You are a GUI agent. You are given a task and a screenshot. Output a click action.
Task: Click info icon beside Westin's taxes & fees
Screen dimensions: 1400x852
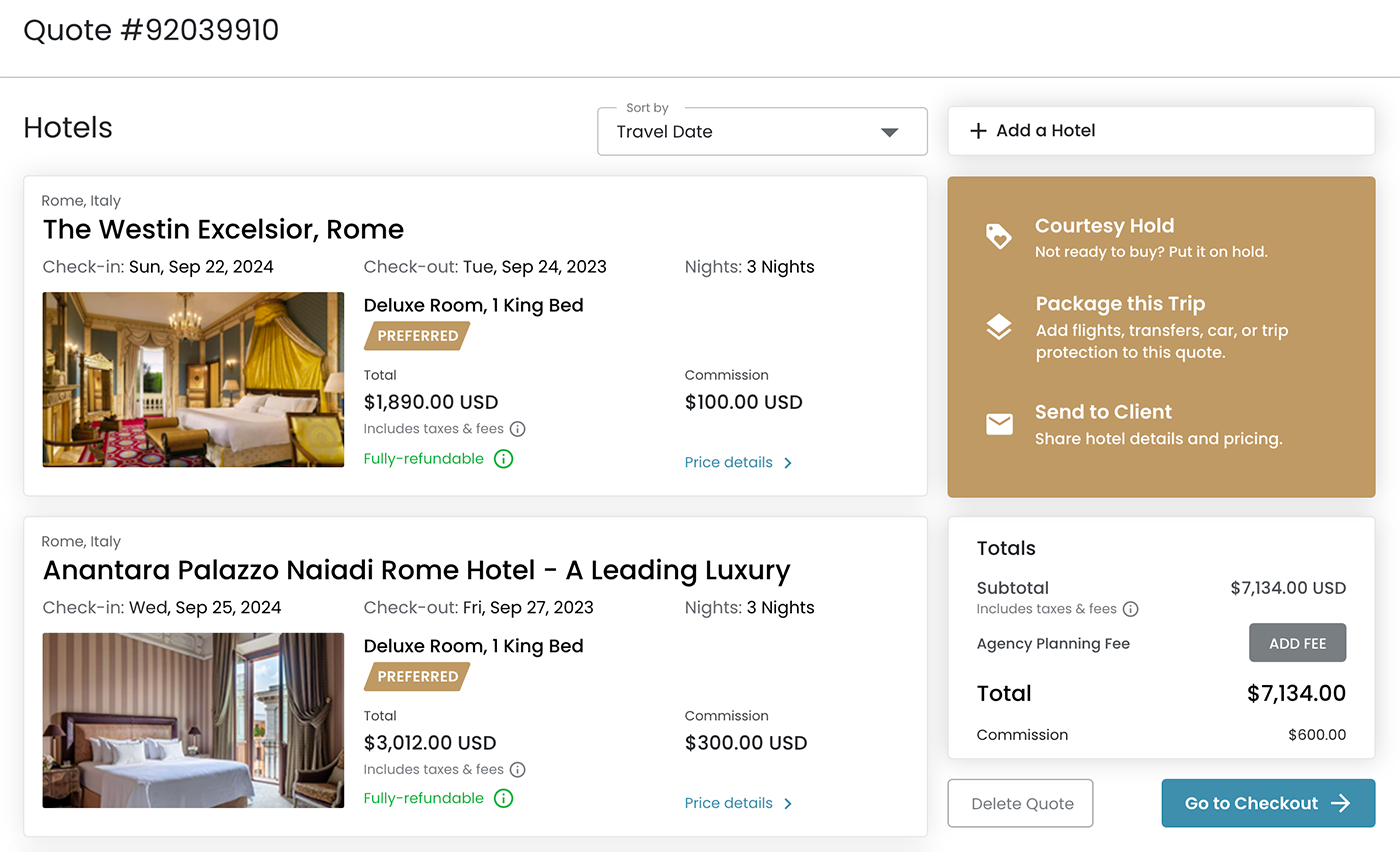pos(517,429)
